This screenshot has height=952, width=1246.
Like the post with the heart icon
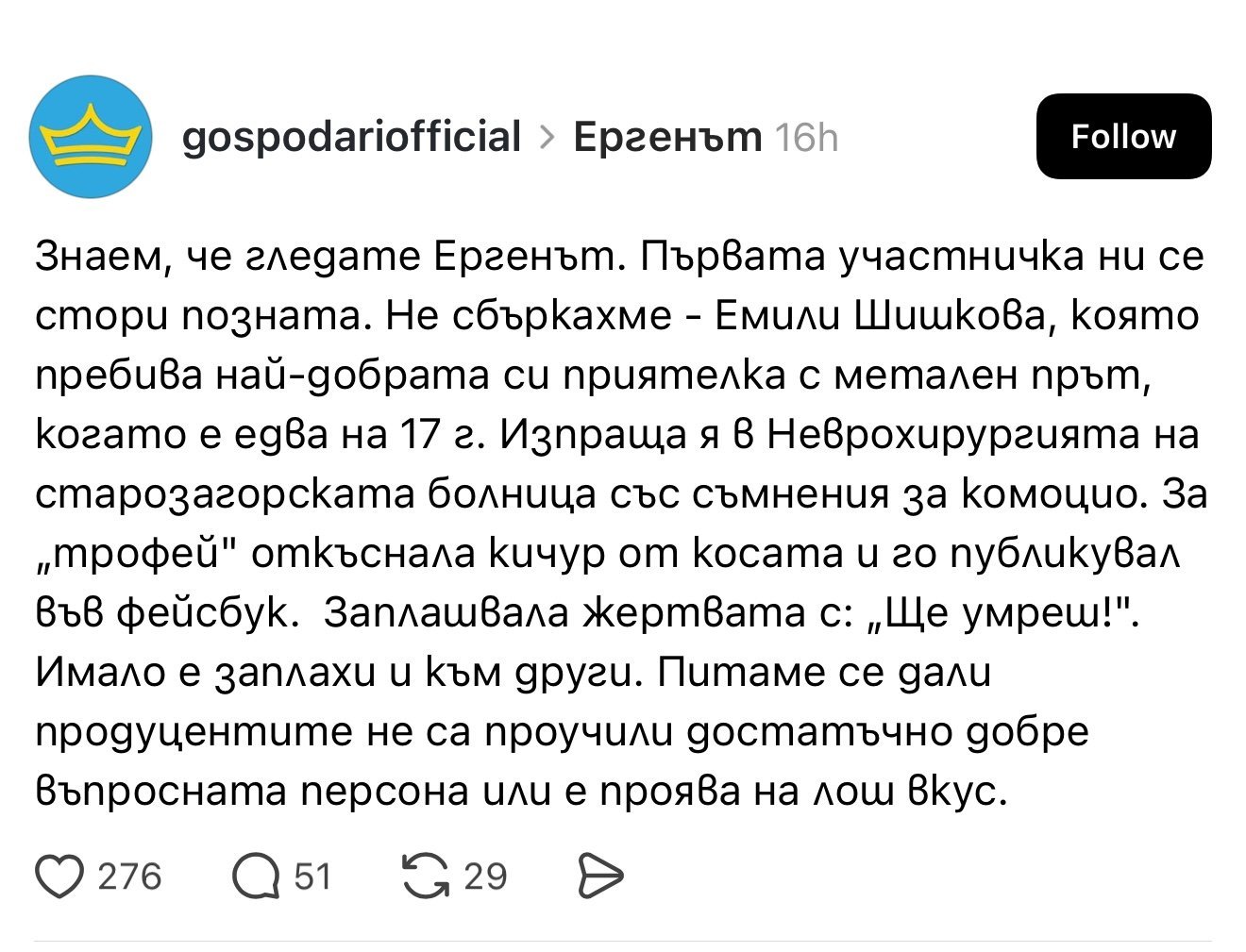click(59, 877)
